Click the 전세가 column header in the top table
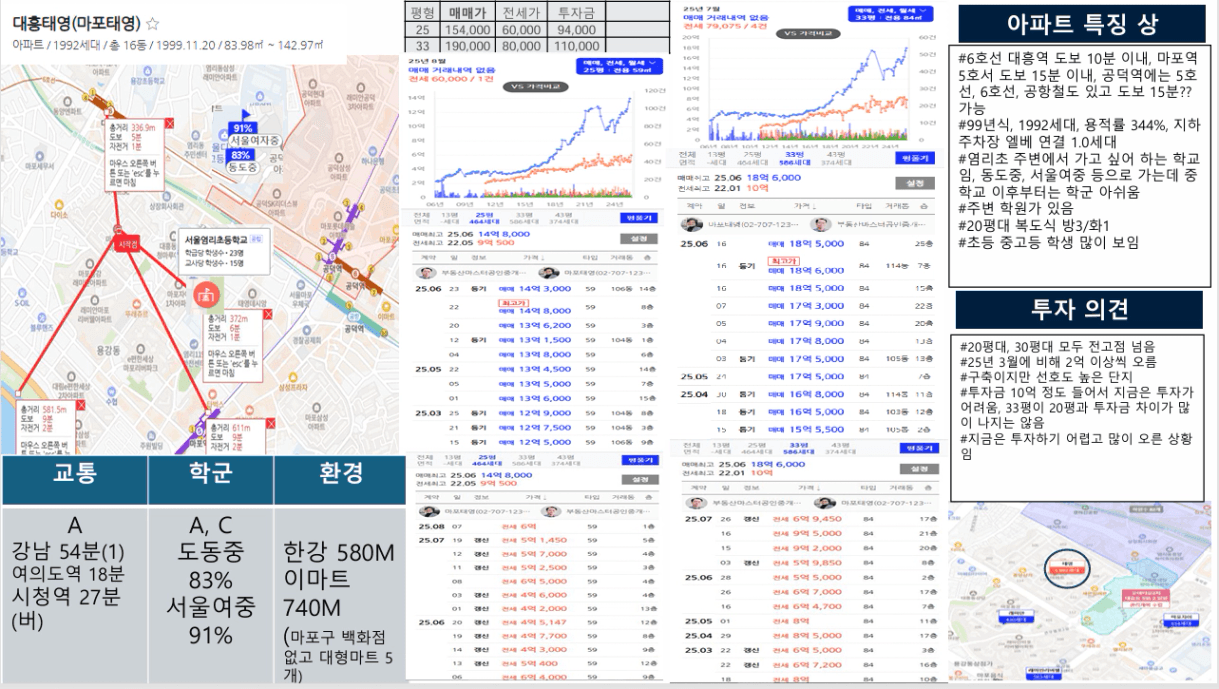1219x689 pixels. pyautogui.click(x=523, y=12)
